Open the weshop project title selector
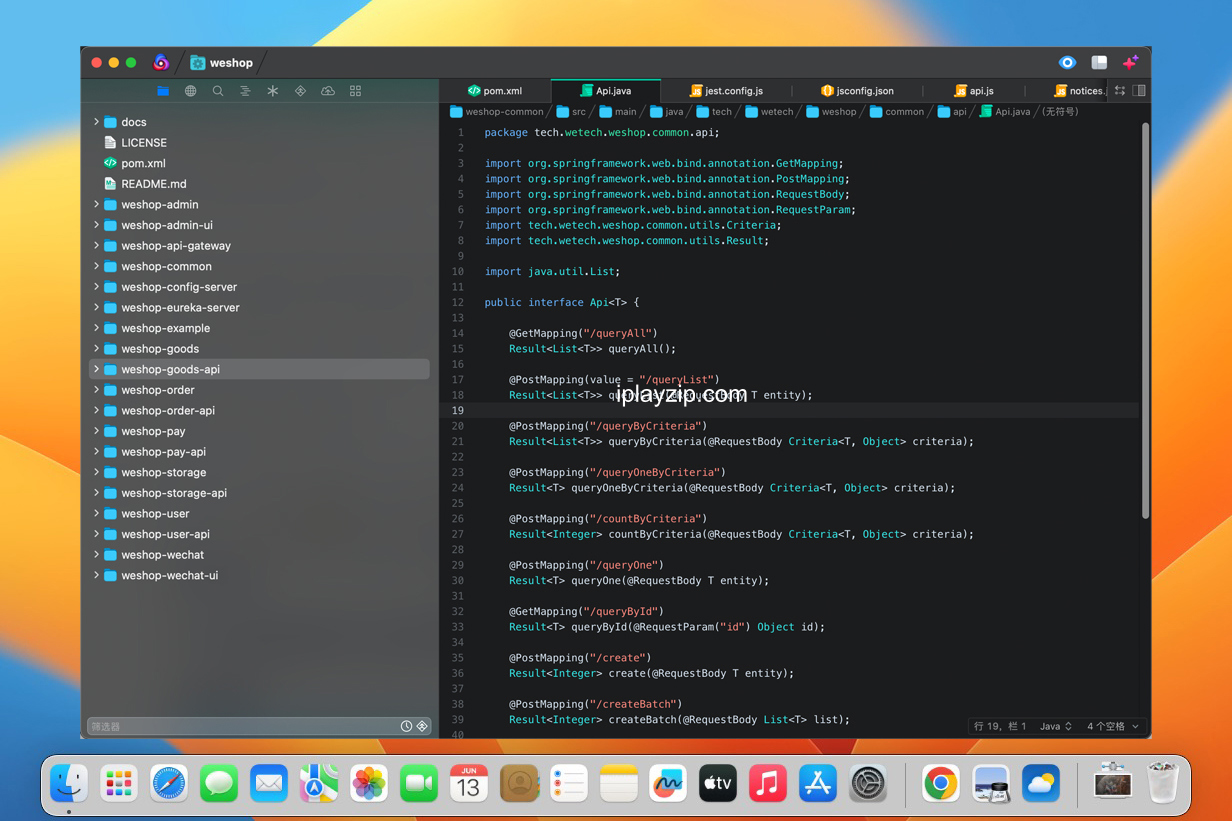The image size is (1232, 821). click(222, 63)
